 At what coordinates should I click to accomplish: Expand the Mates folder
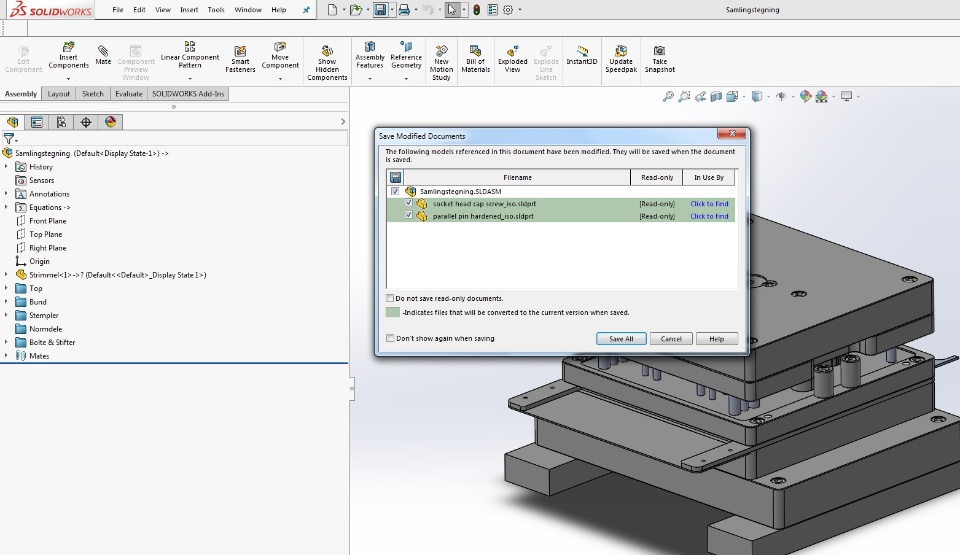(x=7, y=355)
